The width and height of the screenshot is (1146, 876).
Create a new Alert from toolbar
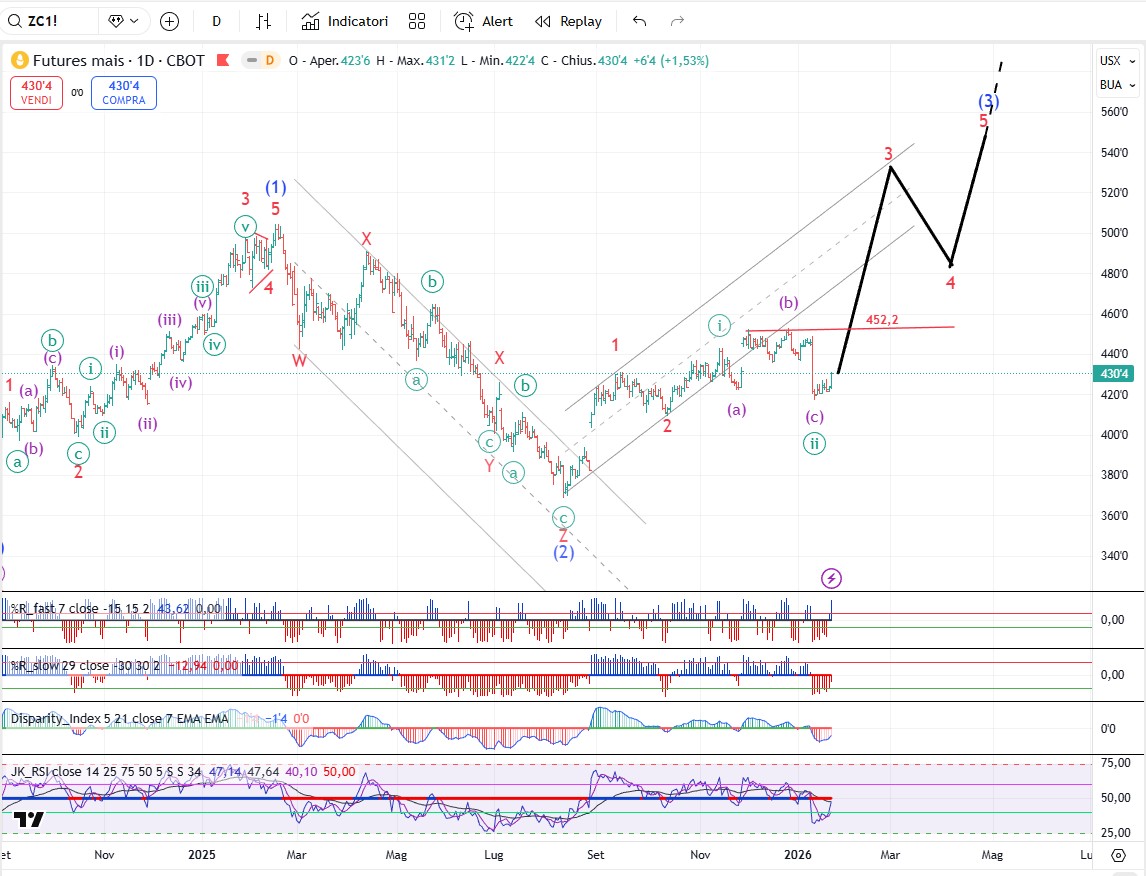pyautogui.click(x=483, y=21)
